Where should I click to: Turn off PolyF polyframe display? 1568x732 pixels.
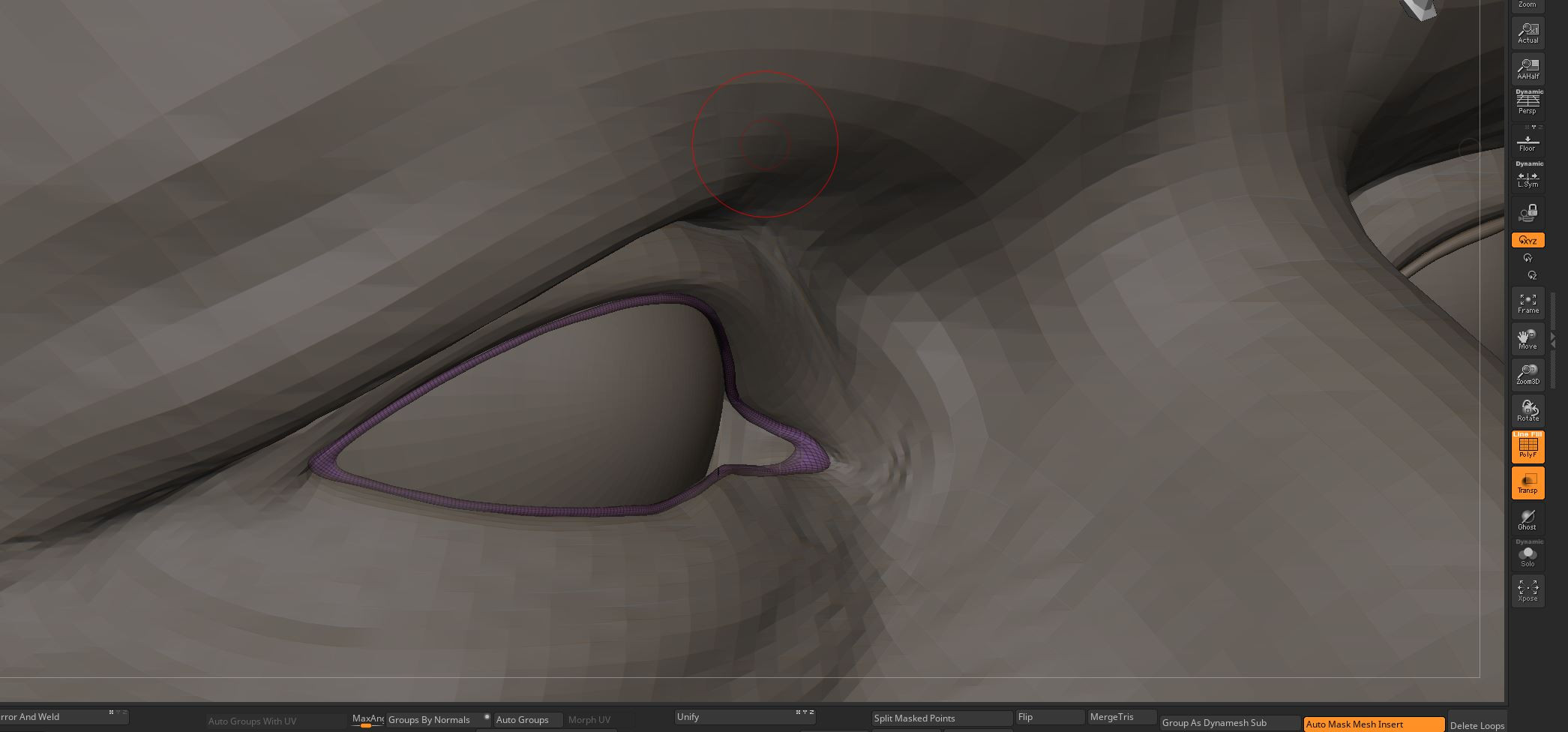[x=1528, y=446]
